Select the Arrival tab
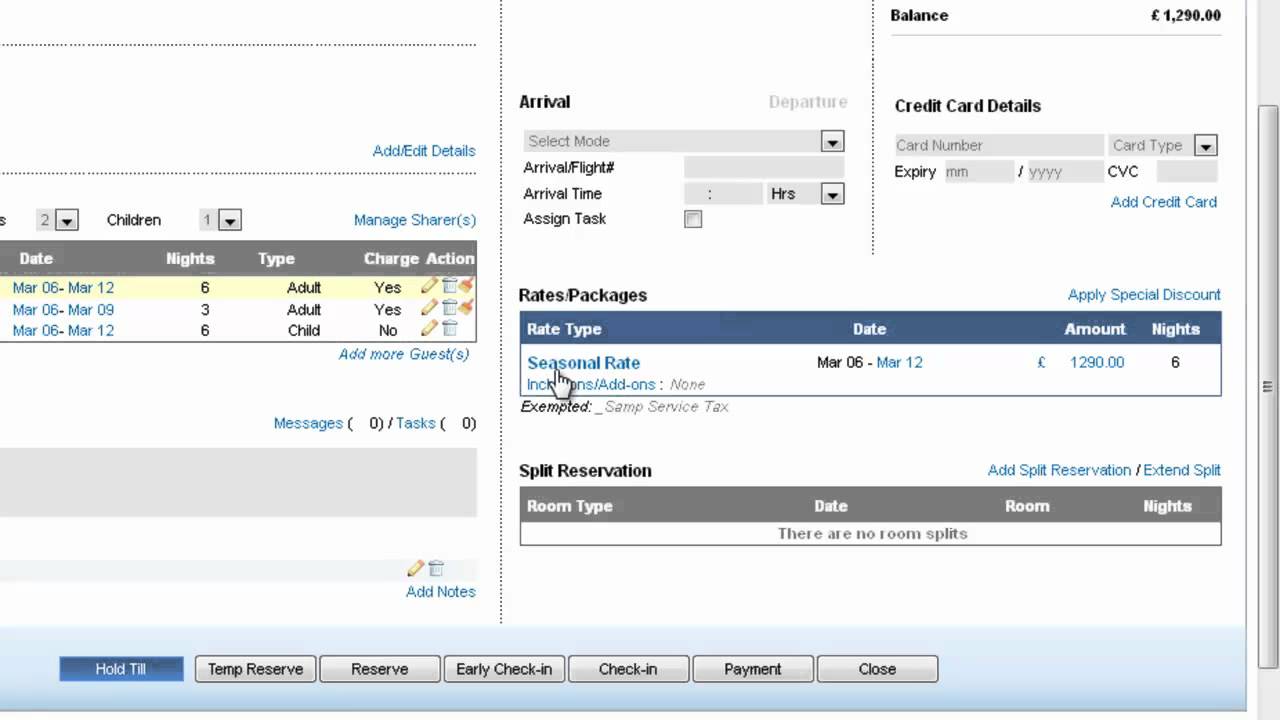Viewport: 1280px width, 720px height. point(544,102)
